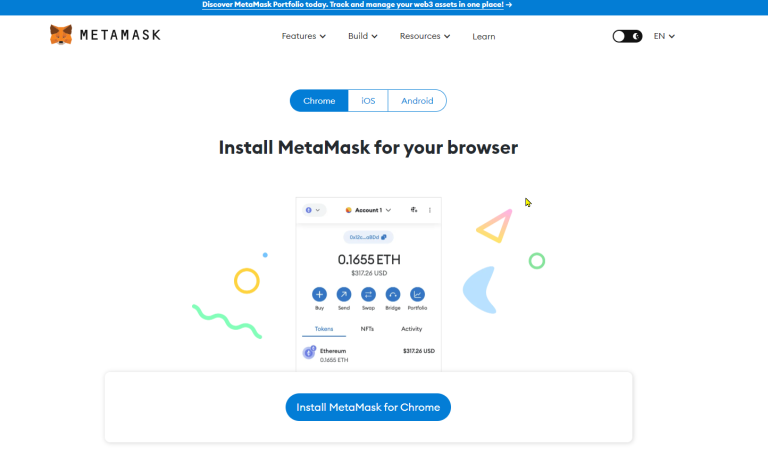The height and width of the screenshot is (454, 768).
Task: Switch to the iOS tab
Action: [x=368, y=100]
